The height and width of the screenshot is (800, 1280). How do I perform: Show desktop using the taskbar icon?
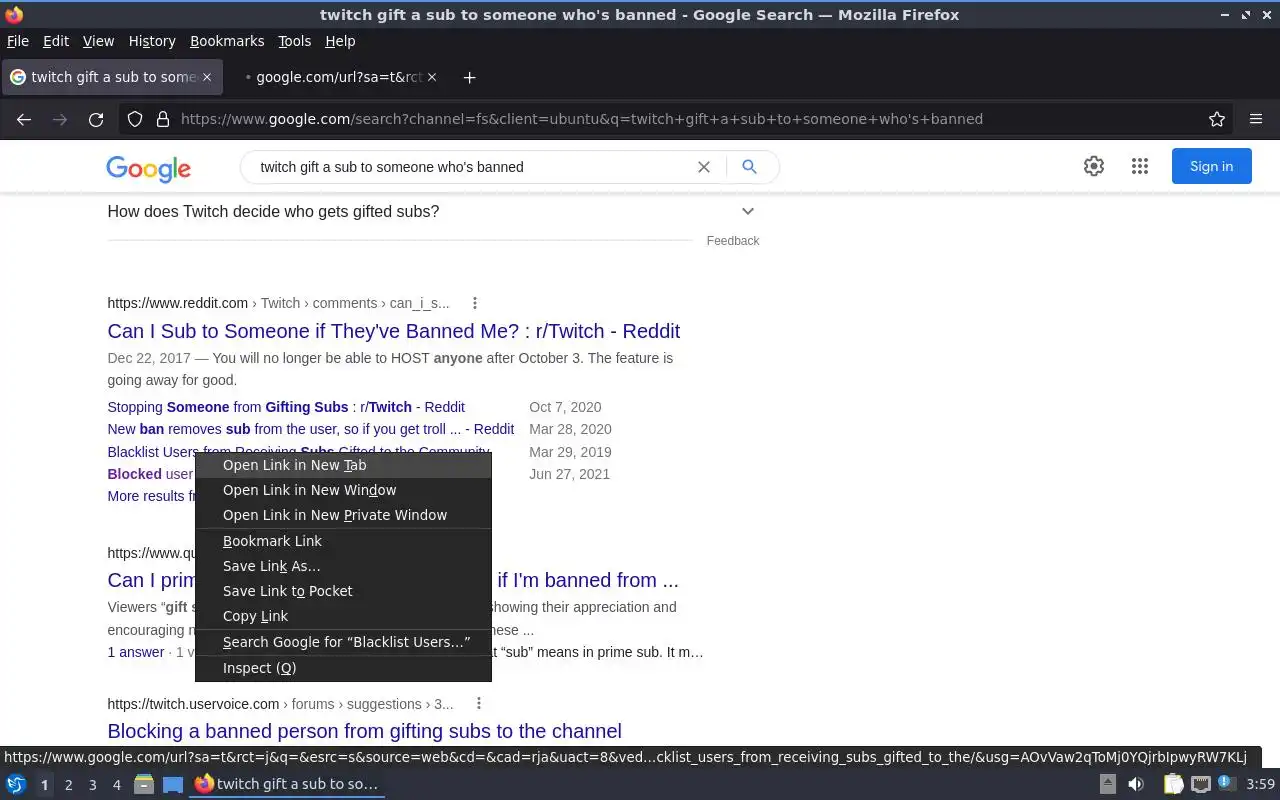pyautogui.click(x=173, y=785)
